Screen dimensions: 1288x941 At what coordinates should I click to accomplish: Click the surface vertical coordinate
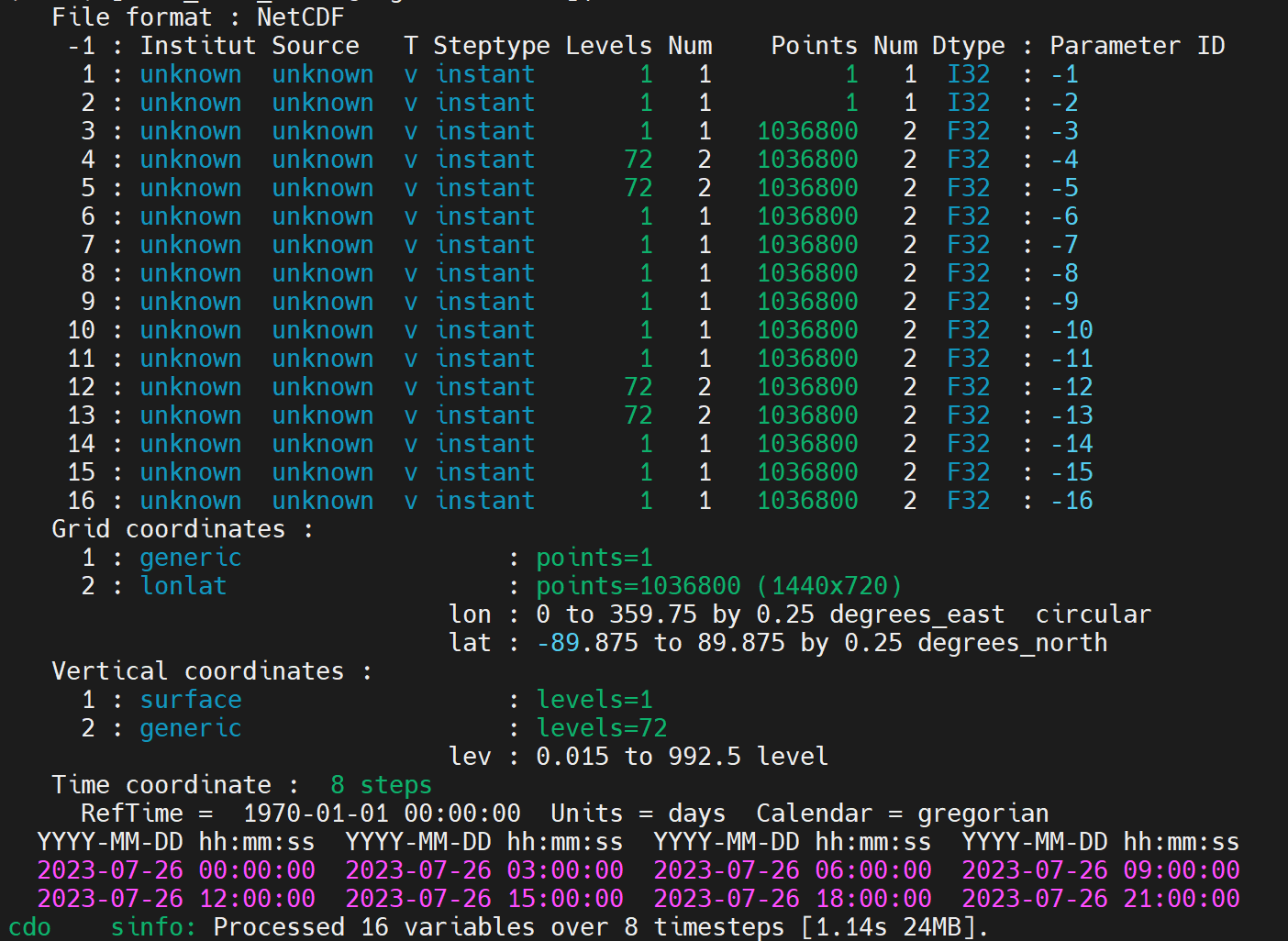point(190,700)
